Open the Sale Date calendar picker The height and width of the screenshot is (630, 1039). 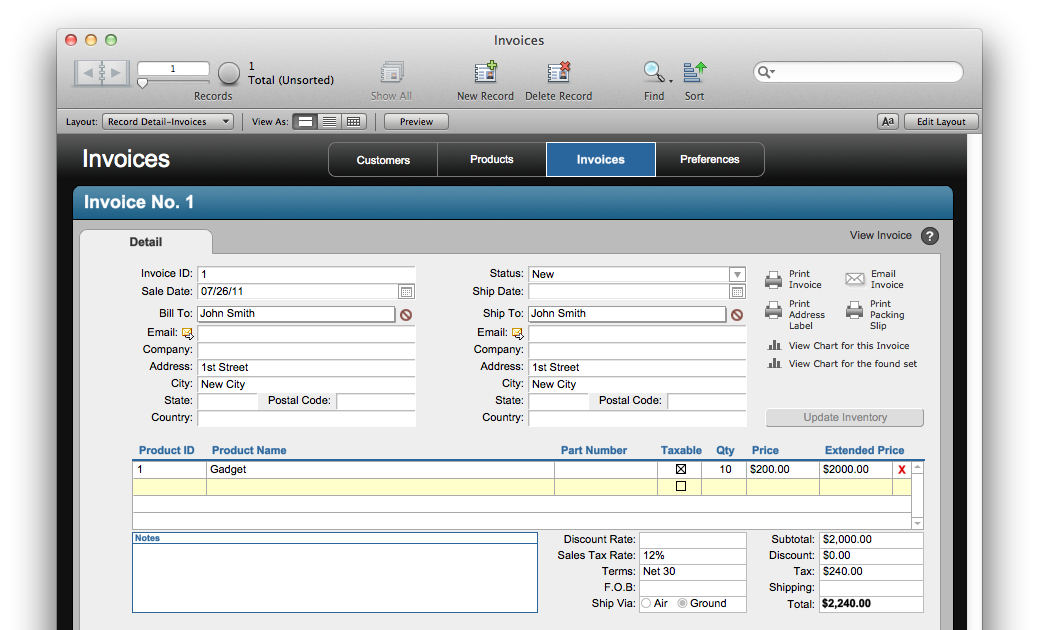[x=406, y=291]
